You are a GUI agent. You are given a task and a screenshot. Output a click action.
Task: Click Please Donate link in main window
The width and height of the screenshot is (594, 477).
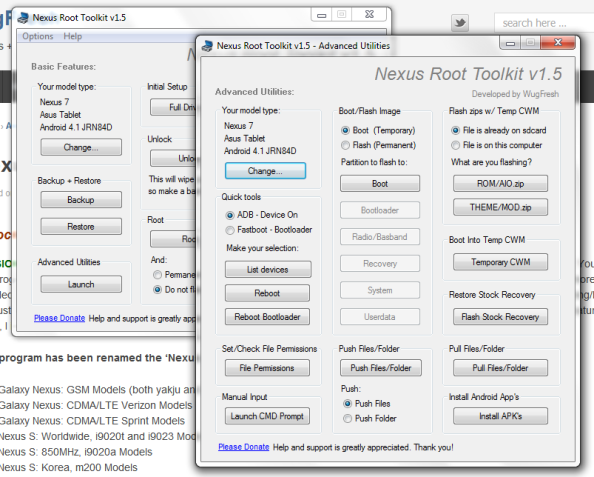tap(59, 318)
